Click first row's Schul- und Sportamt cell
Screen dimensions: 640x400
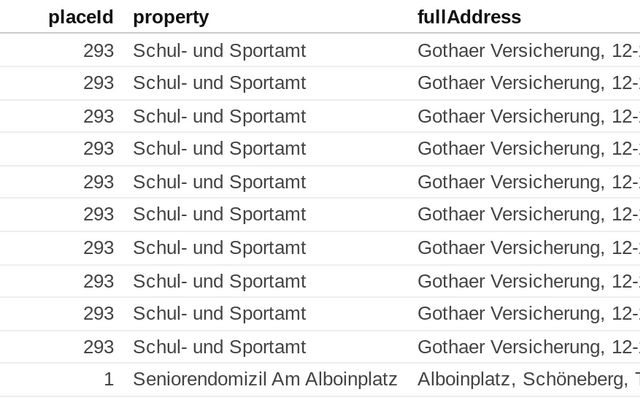click(x=219, y=50)
